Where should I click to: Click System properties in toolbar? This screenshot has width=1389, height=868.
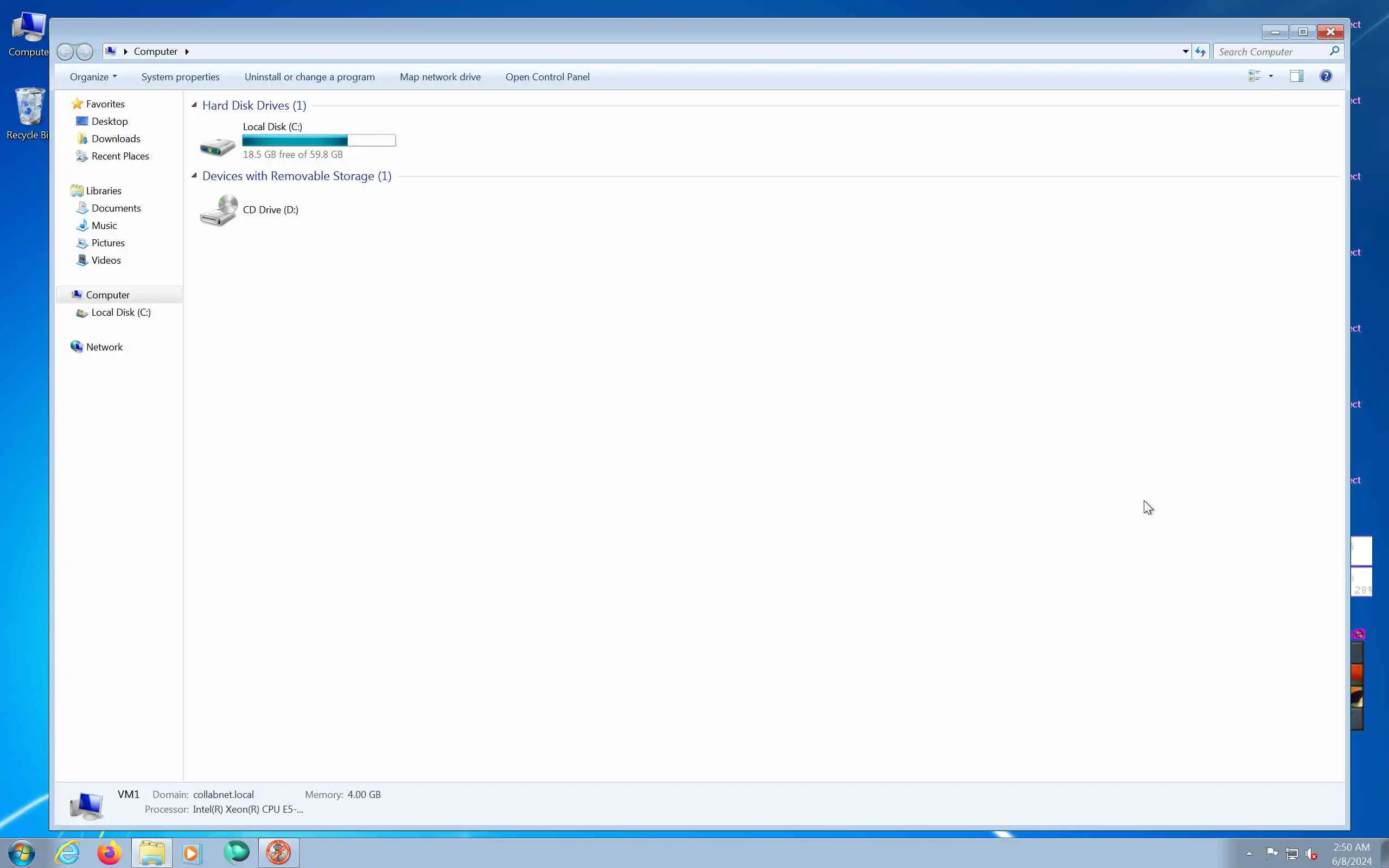coord(180,77)
